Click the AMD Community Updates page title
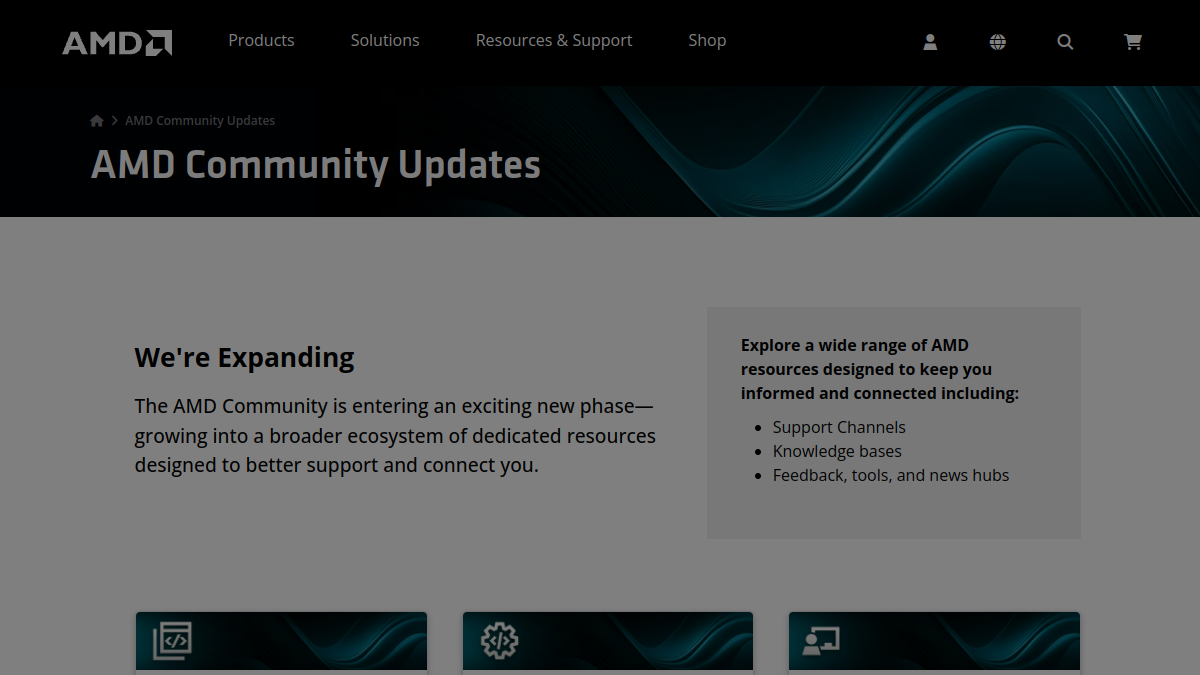1200x675 pixels. pyautogui.click(x=316, y=165)
